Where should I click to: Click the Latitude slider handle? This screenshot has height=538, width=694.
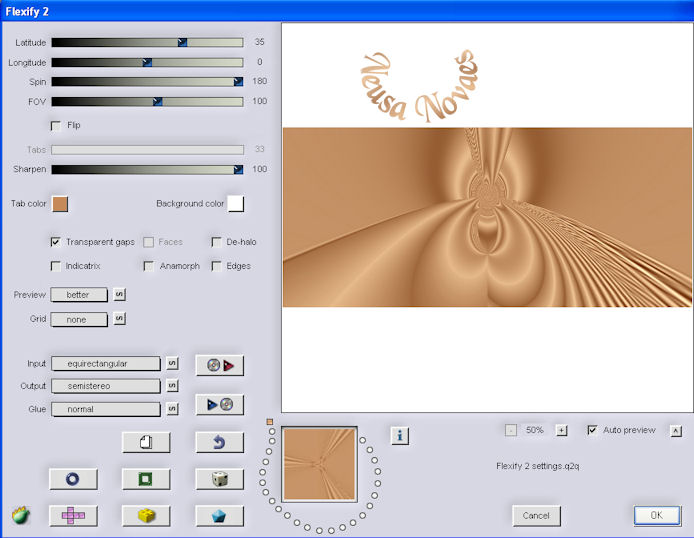coord(182,42)
